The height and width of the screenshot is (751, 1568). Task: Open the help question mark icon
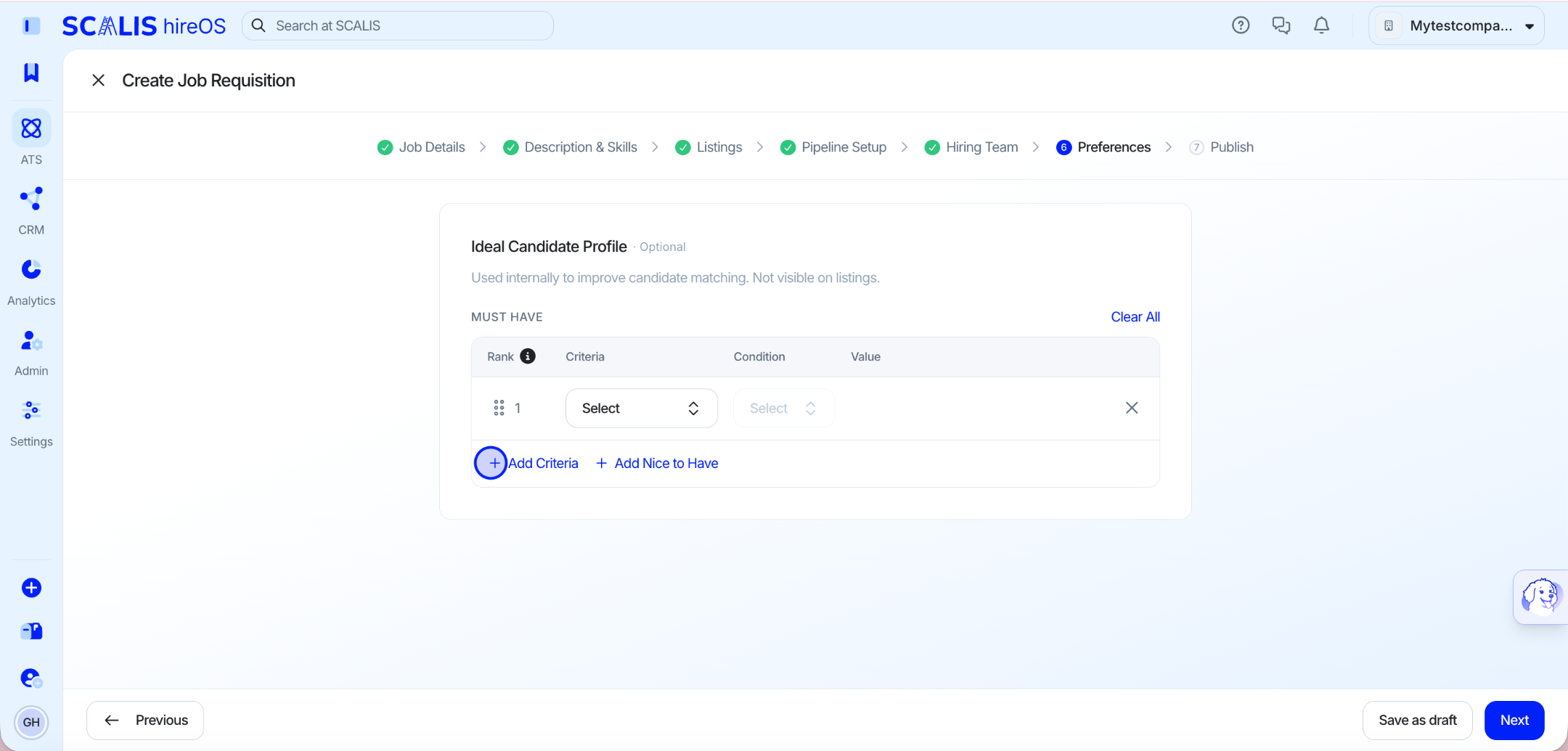1241,25
